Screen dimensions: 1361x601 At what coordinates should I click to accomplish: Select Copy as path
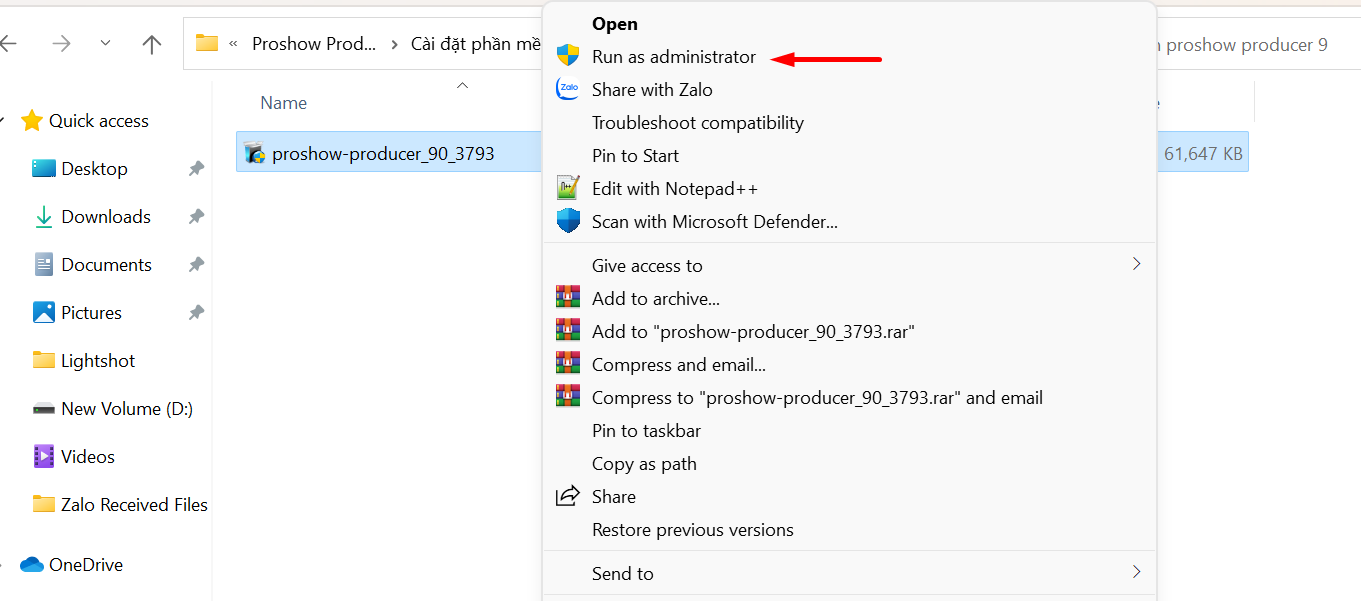click(644, 464)
